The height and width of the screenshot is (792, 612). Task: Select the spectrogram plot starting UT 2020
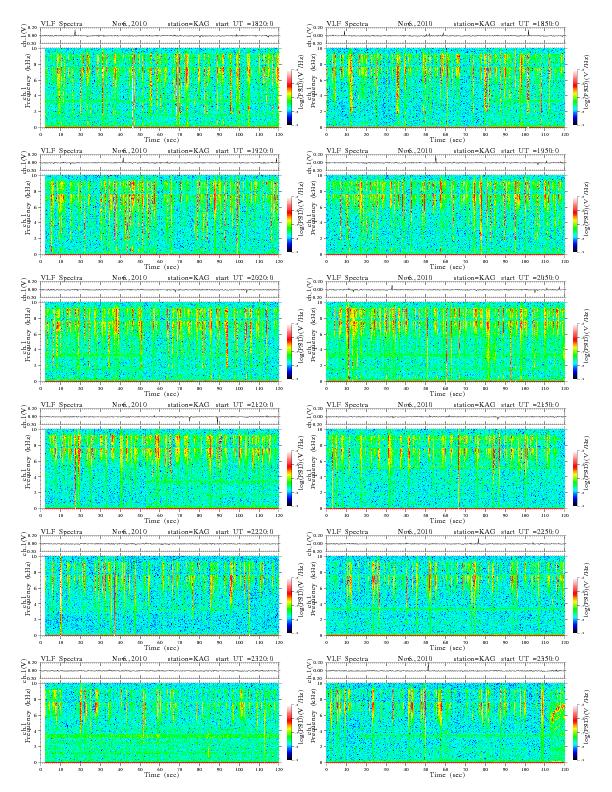pos(160,342)
